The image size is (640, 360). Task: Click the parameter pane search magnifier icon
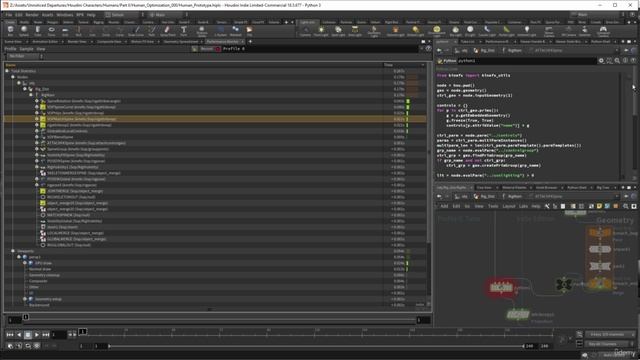pyautogui.click(x=617, y=60)
